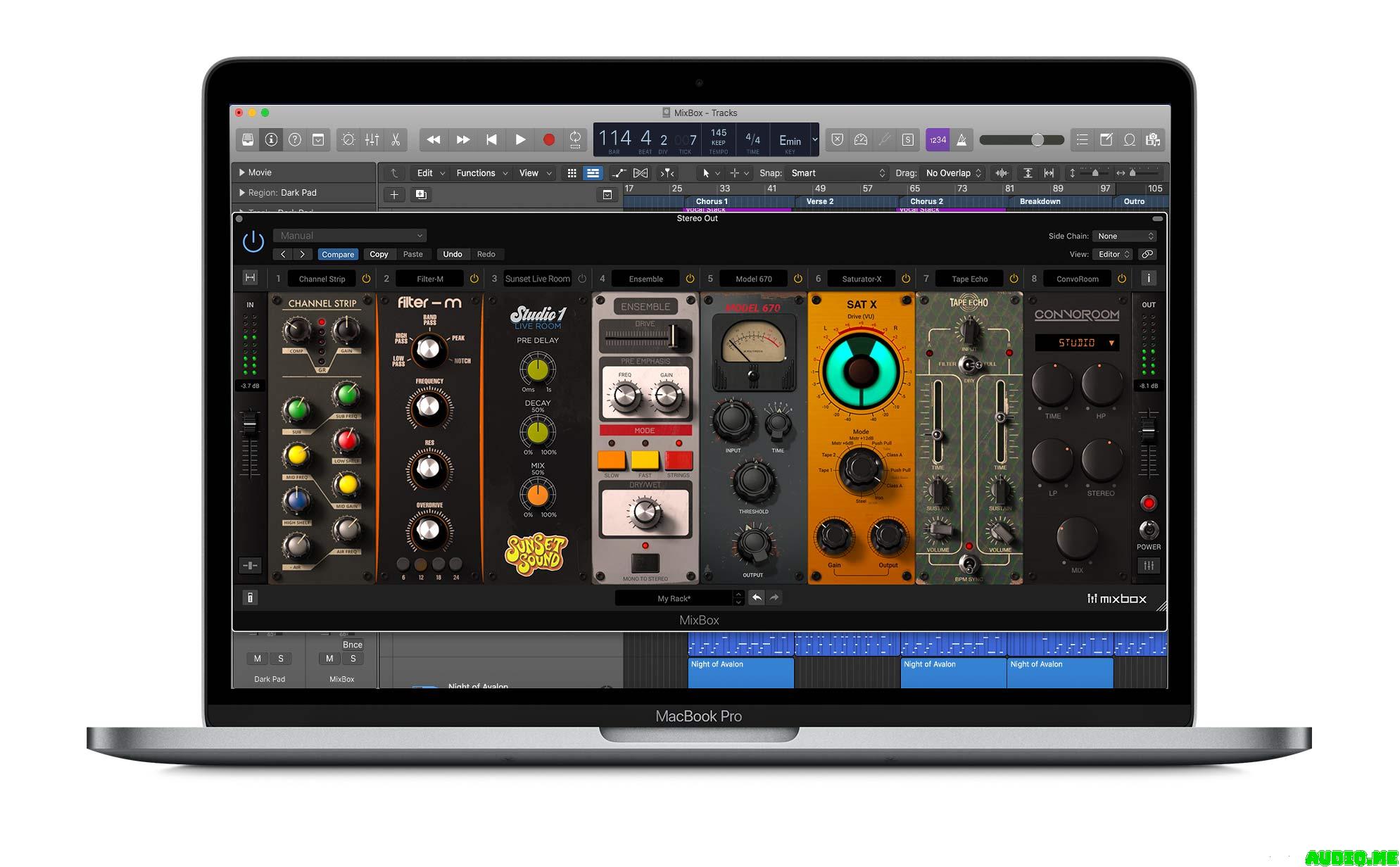Toggle the Flex show/hide button
Image resolution: width=1400 pixels, height=867 pixels.
(641, 173)
